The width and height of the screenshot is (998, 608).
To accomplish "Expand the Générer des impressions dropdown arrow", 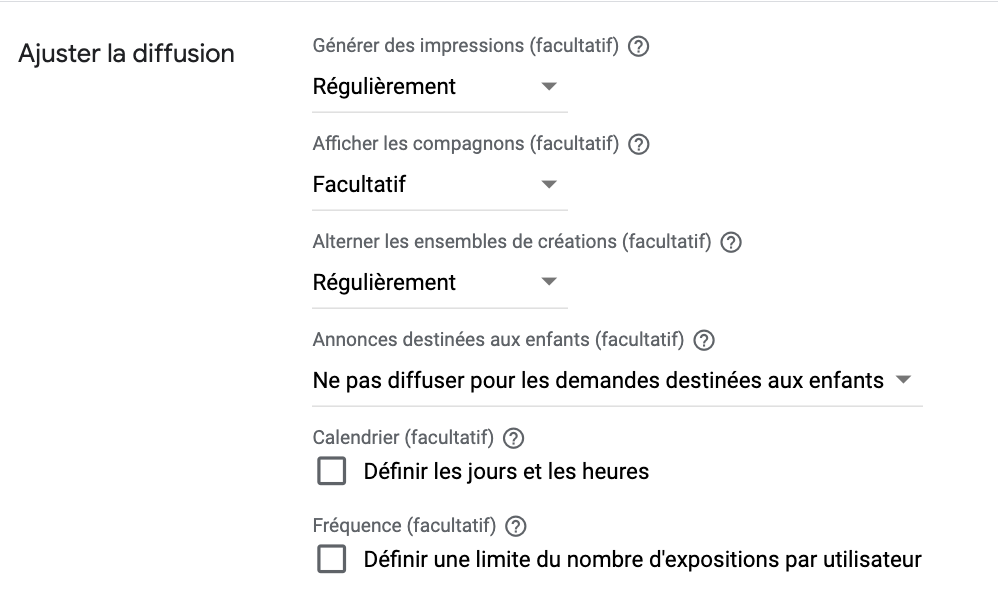I will point(549,87).
